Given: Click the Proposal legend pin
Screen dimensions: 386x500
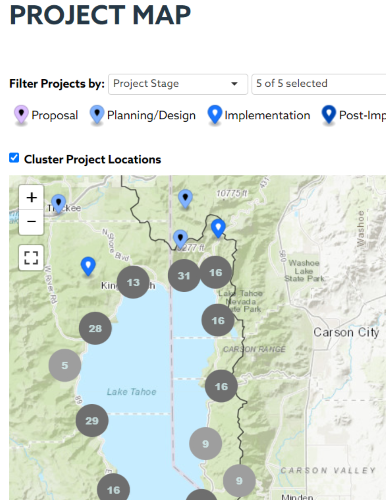Looking at the screenshot, I should coord(21,115).
